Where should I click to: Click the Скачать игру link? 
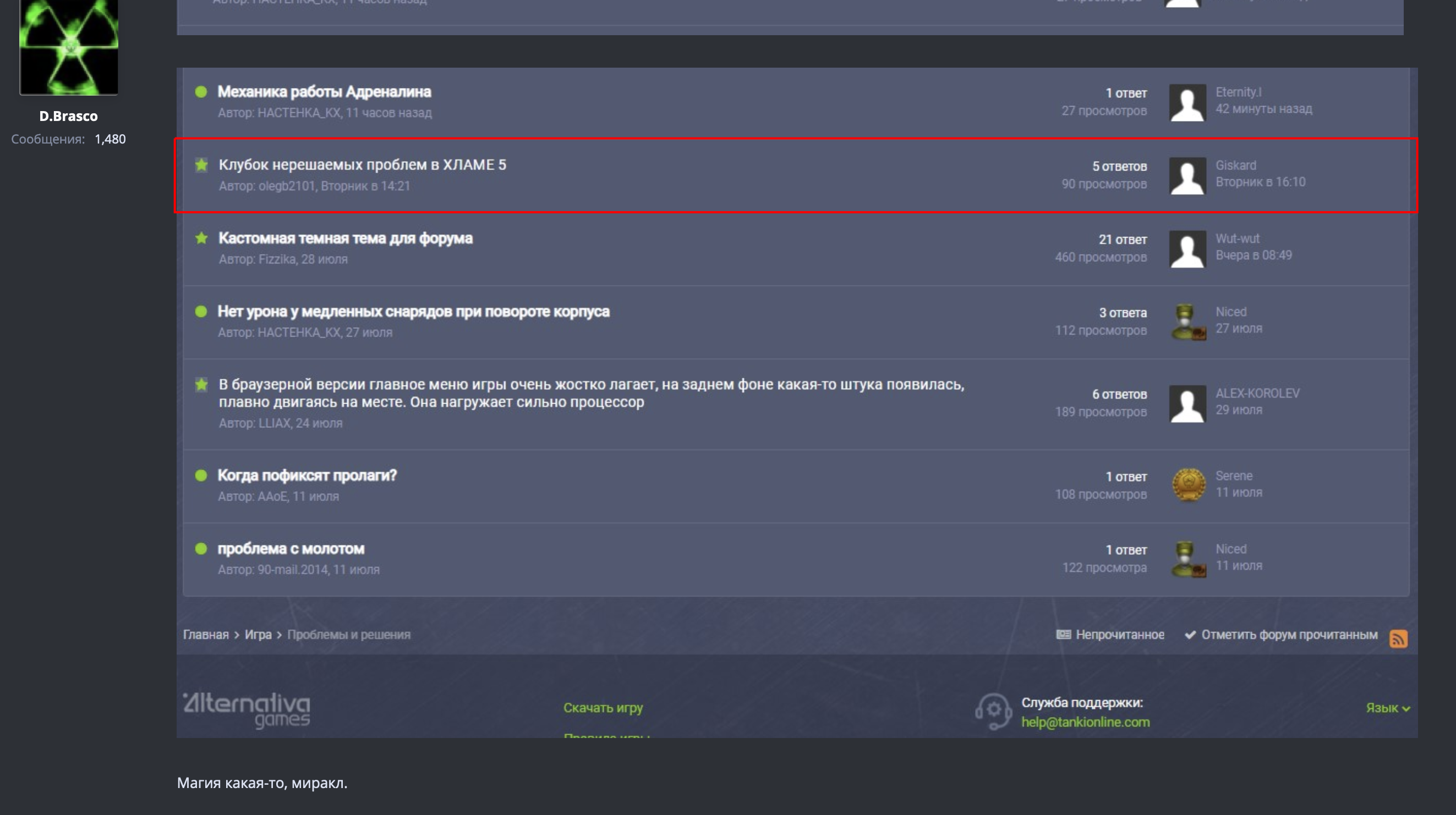coord(603,708)
